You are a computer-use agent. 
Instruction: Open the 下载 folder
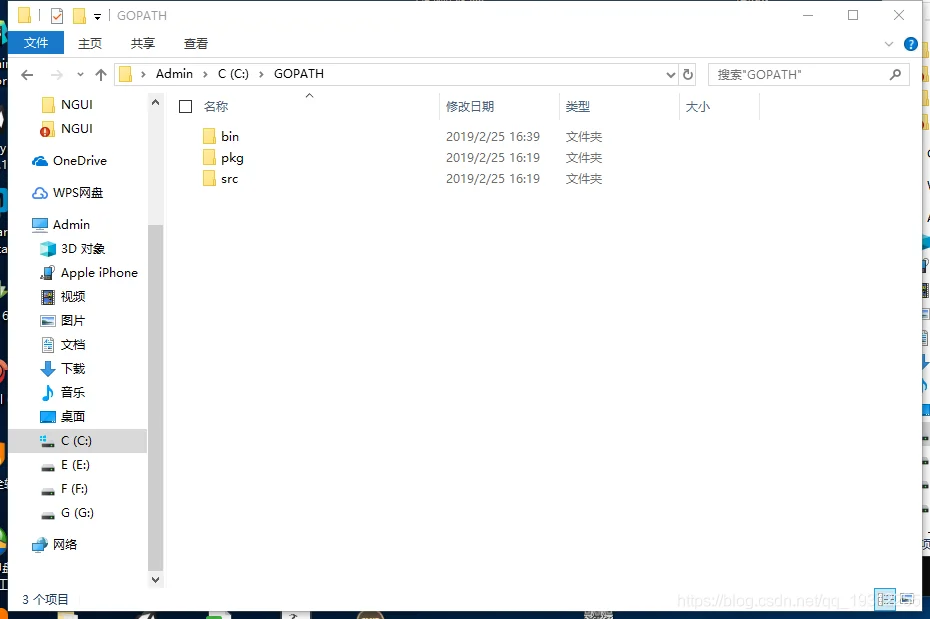[x=62, y=369]
